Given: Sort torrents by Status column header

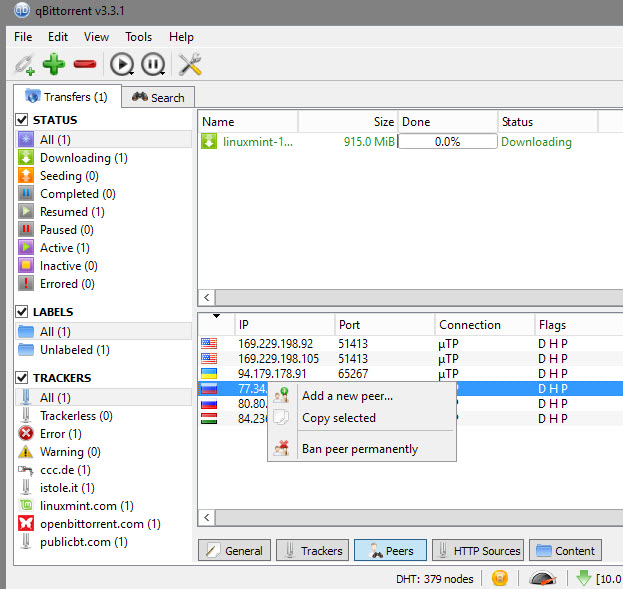Looking at the screenshot, I should pos(548,122).
